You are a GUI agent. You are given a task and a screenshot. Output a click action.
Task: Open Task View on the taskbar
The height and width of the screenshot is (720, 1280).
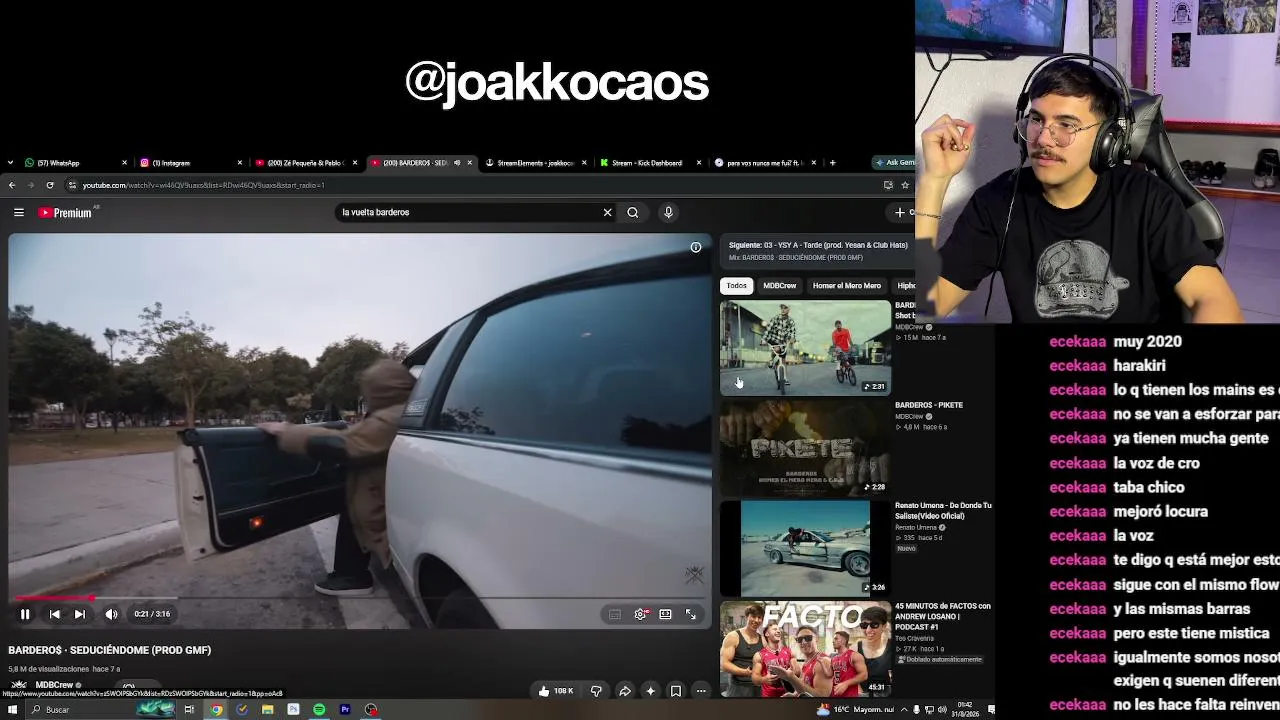pyautogui.click(x=189, y=710)
